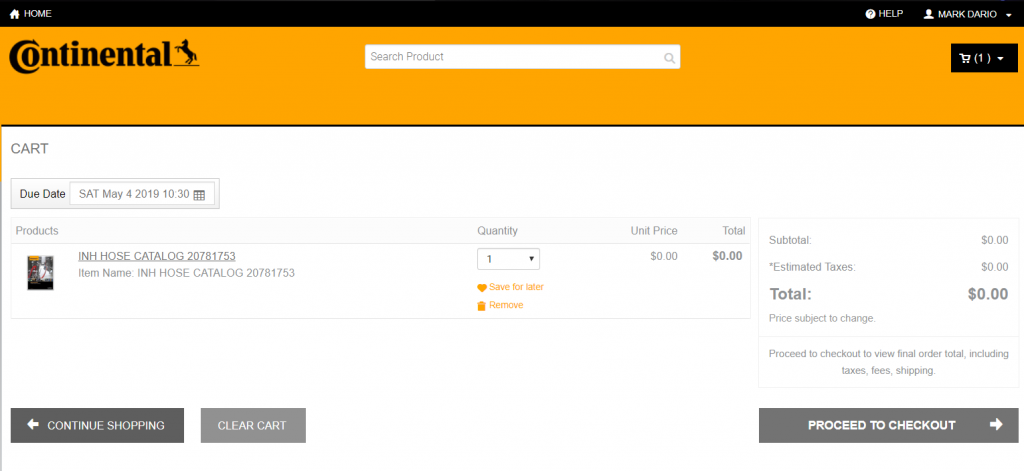Click the Continental logo
The image size is (1024, 471).
click(104, 56)
